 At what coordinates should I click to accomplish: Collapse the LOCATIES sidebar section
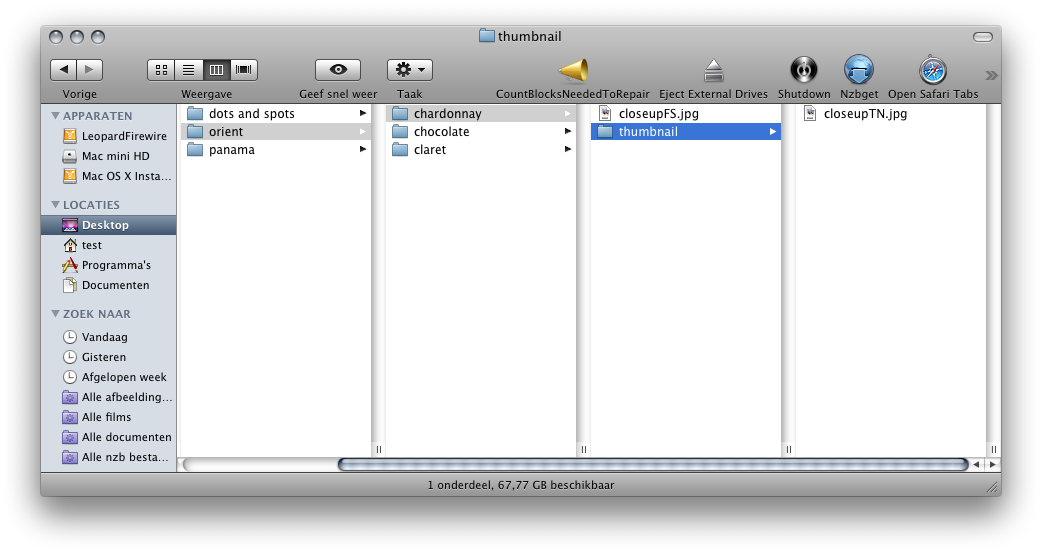pos(56,205)
